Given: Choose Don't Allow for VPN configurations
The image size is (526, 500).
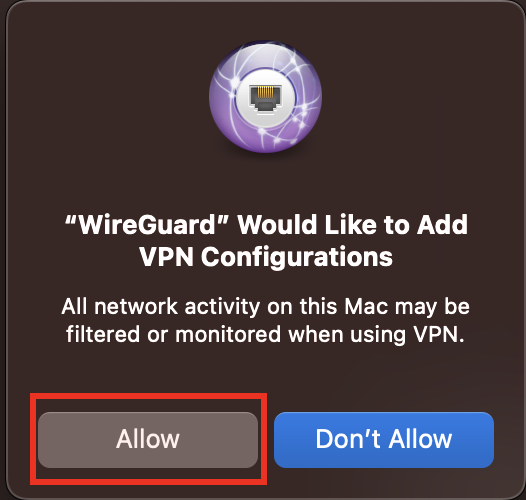Looking at the screenshot, I should pos(384,440).
